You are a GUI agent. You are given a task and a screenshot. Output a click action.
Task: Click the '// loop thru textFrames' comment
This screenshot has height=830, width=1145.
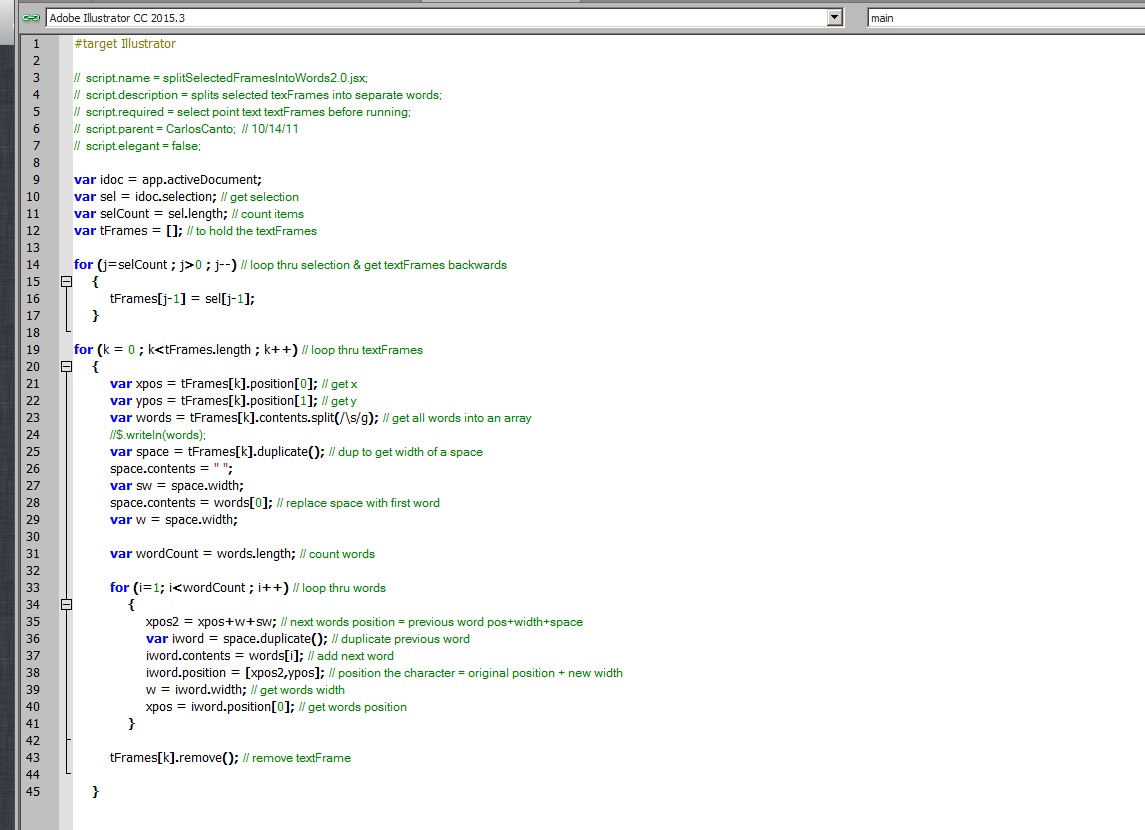point(362,350)
